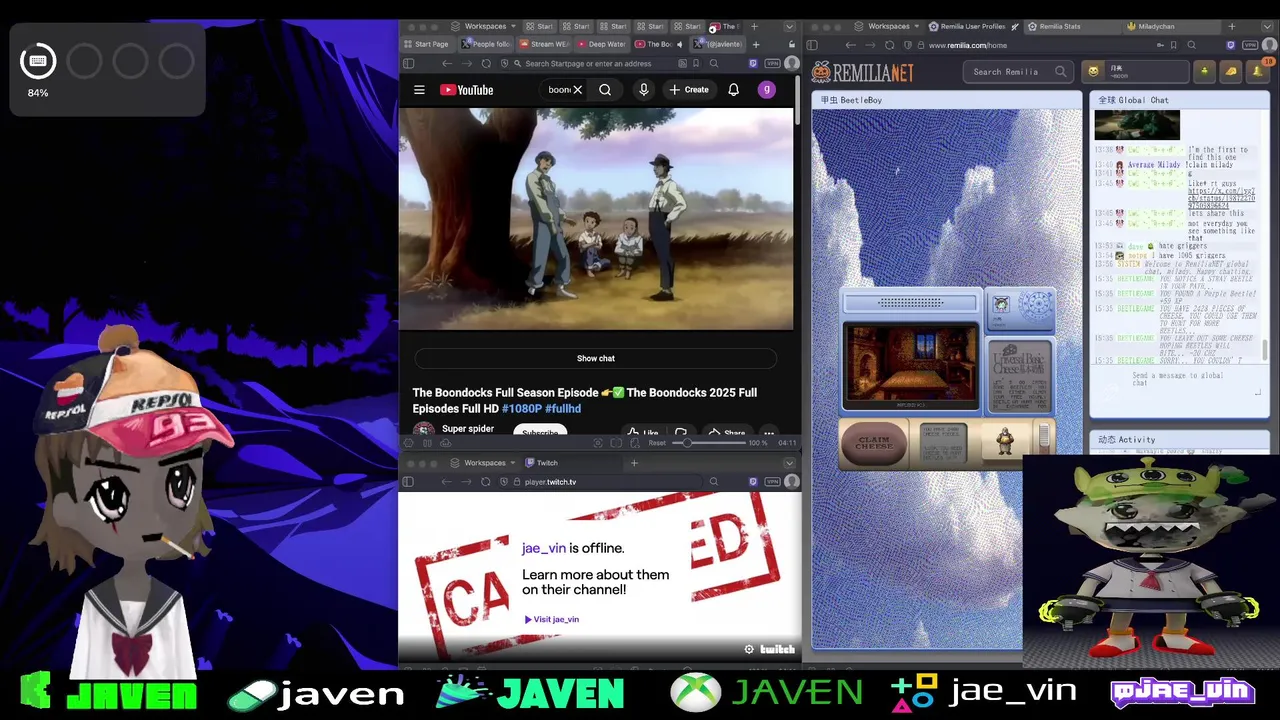
Task: Click the RemiliaNET pumpkin logo
Action: coord(862,72)
